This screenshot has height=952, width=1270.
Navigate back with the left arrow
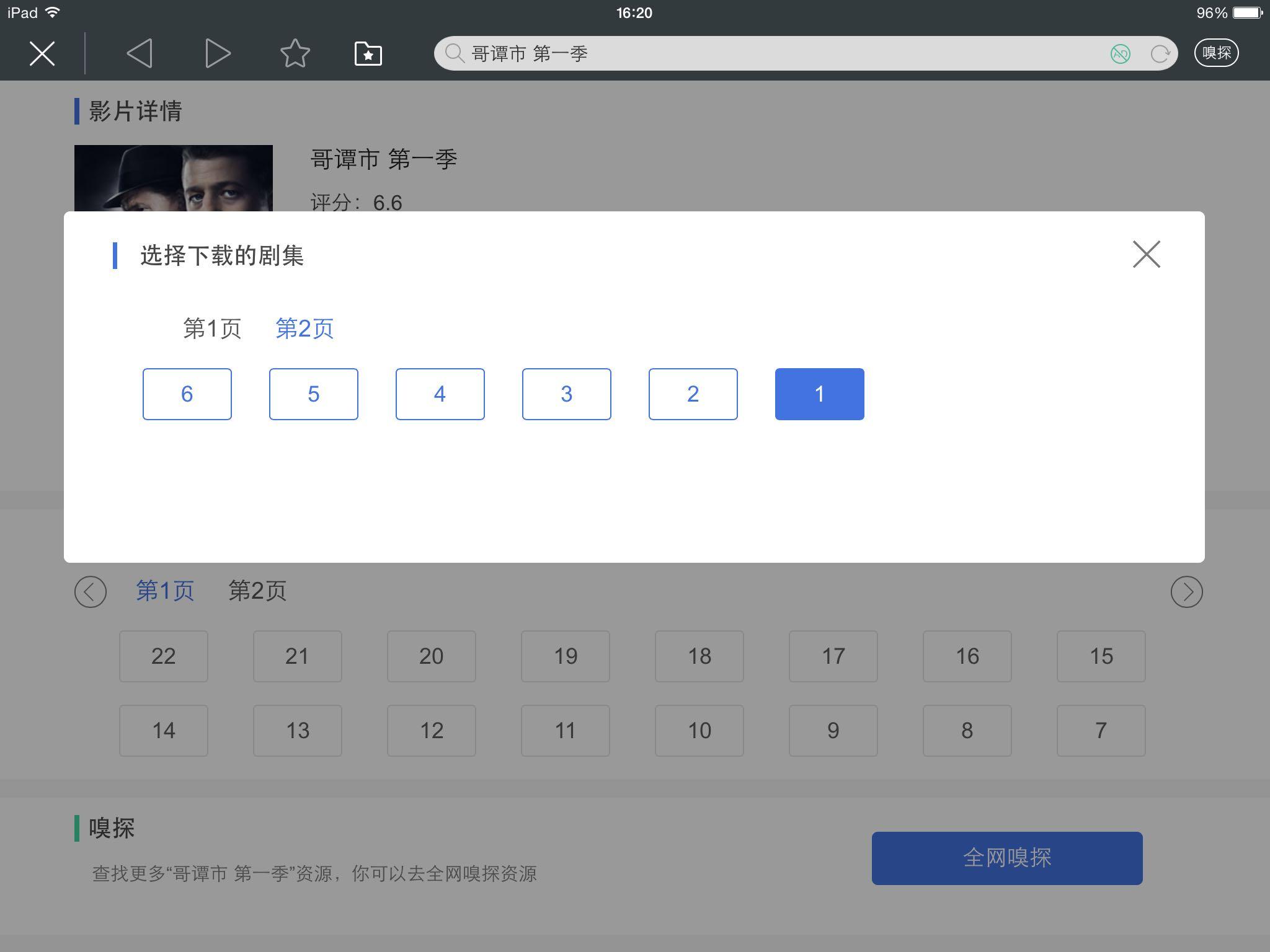pos(140,53)
